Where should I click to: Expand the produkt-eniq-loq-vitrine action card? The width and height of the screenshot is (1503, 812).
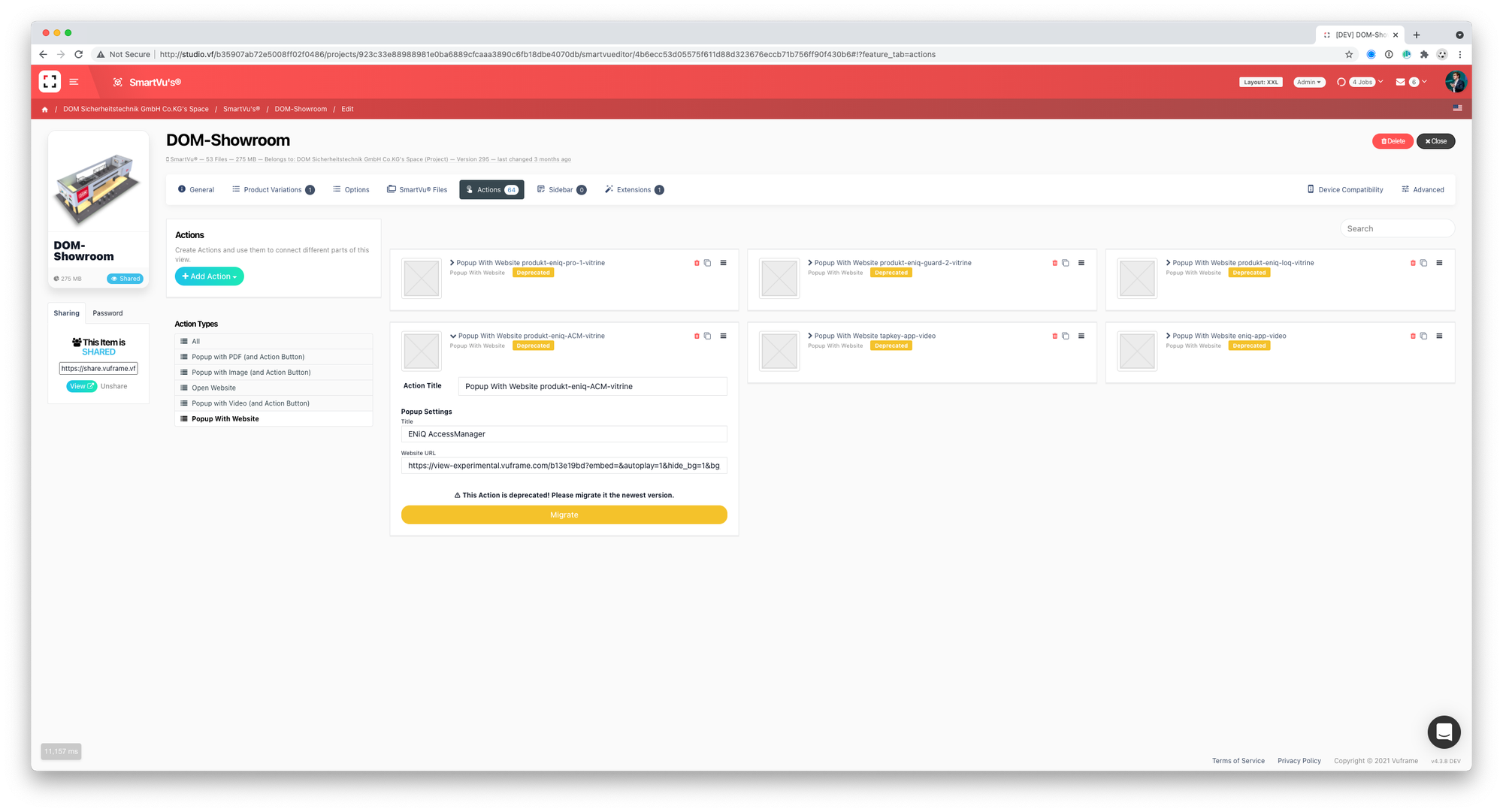click(x=1168, y=263)
